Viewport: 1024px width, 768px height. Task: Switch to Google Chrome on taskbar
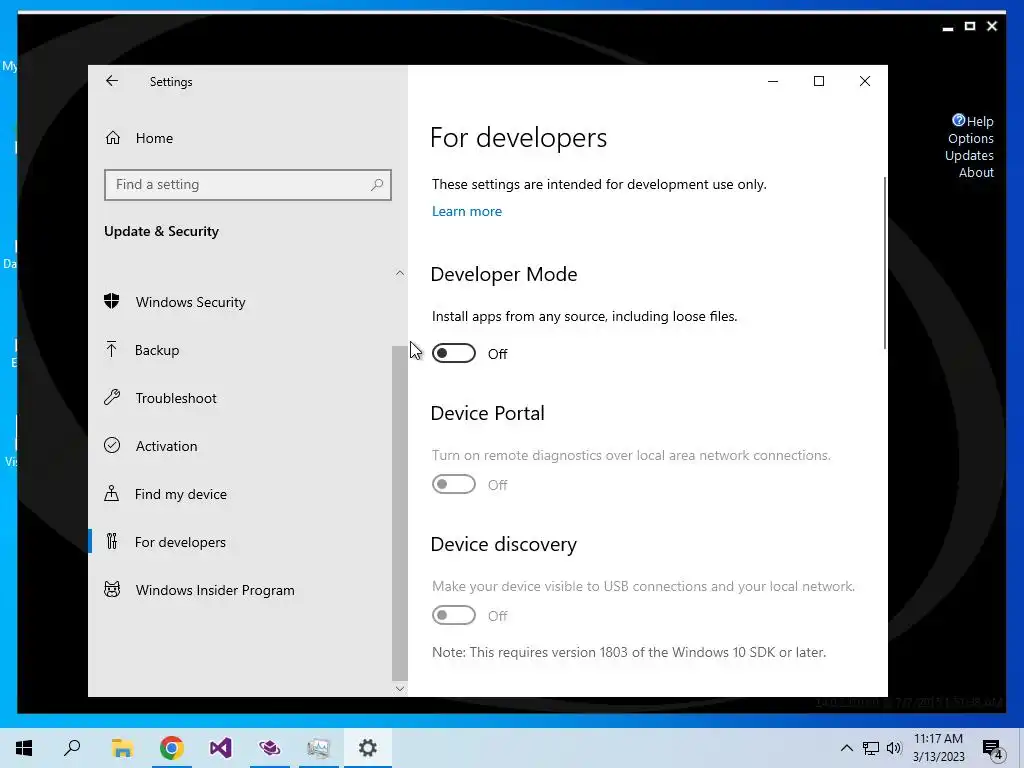(171, 748)
